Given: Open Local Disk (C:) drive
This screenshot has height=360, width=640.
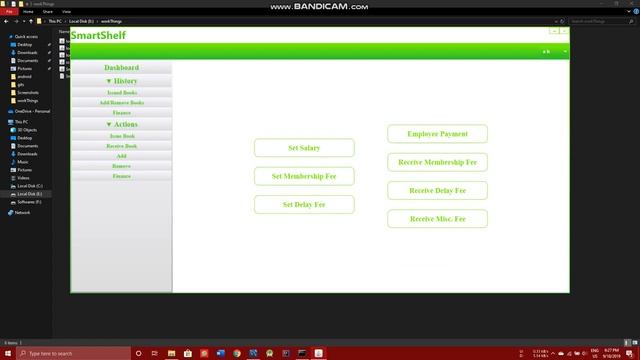Looking at the screenshot, I should coord(30,186).
